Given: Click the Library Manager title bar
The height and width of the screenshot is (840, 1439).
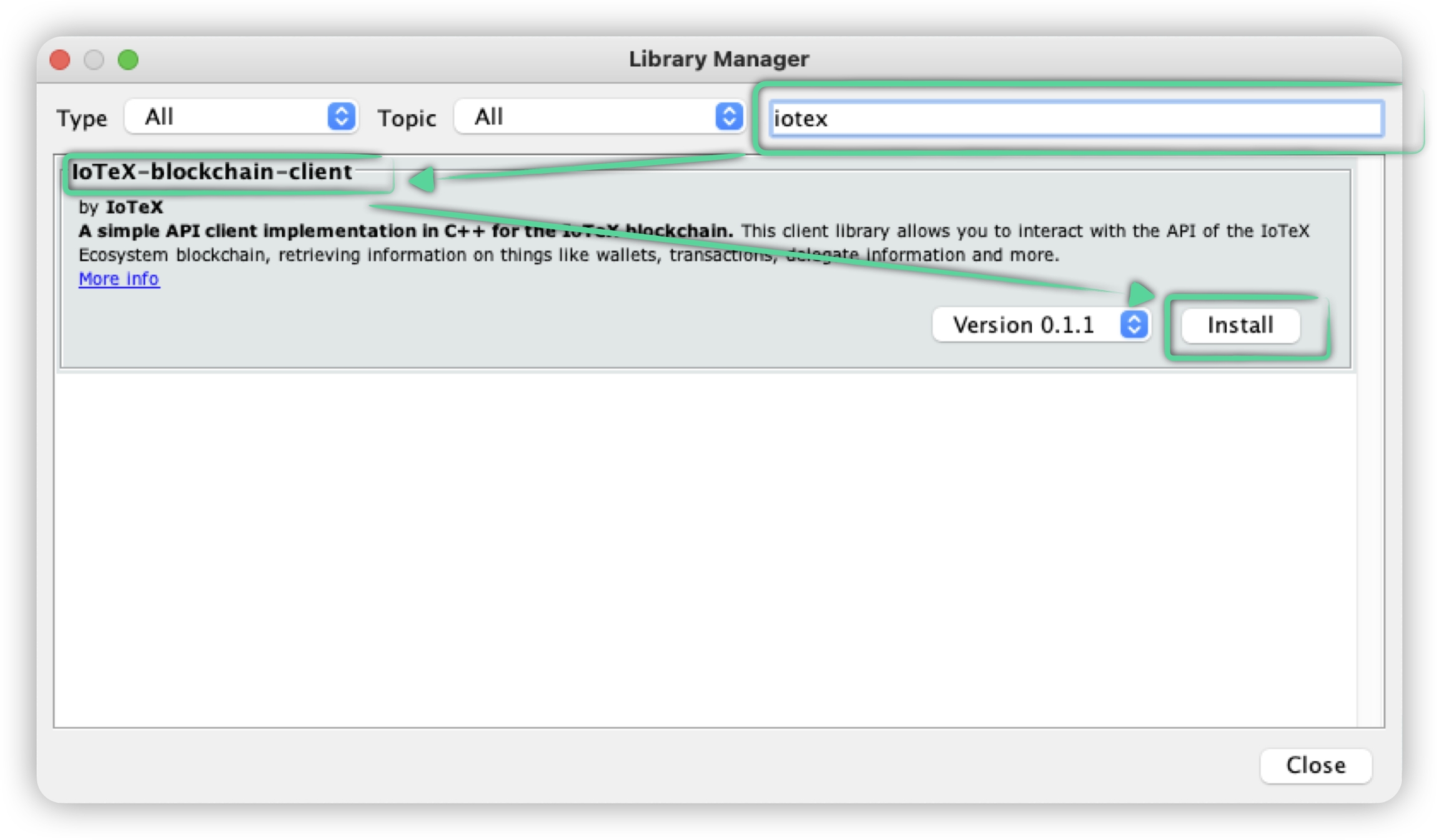Looking at the screenshot, I should (x=718, y=59).
